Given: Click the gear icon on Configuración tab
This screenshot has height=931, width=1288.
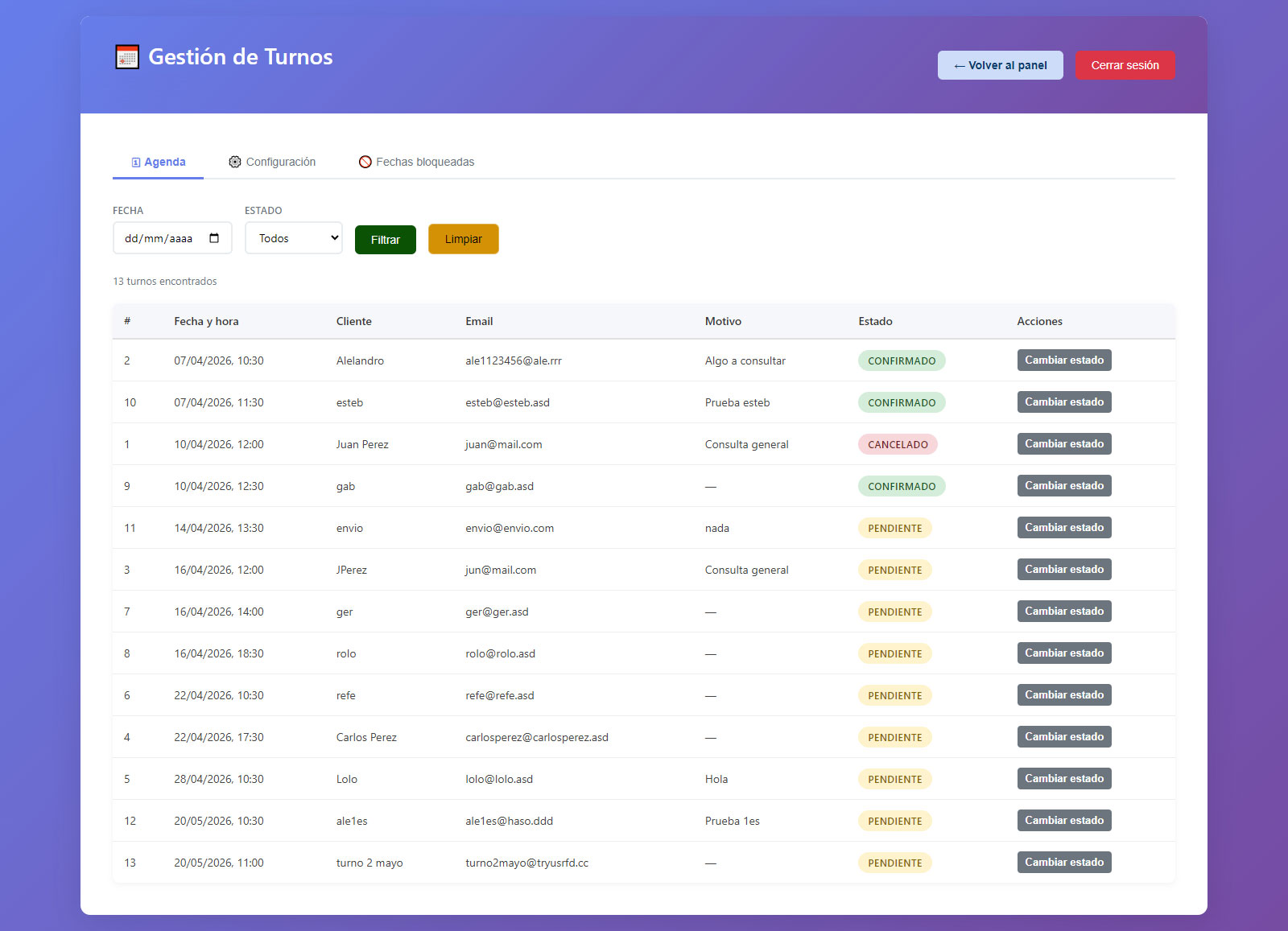Looking at the screenshot, I should point(234,162).
